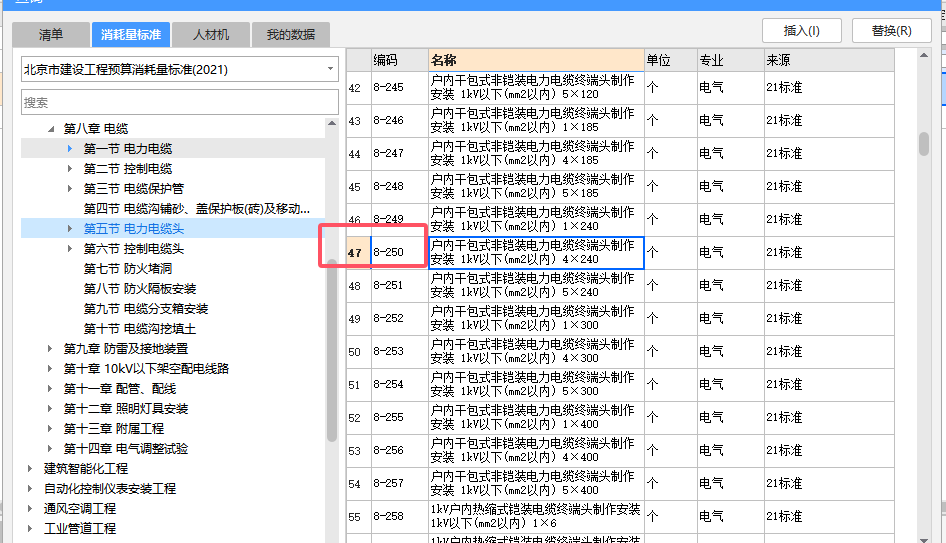Viewport: 946px width, 543px height.
Task: Collapse the 第八章 电缆 tree node
Action: pos(51,129)
